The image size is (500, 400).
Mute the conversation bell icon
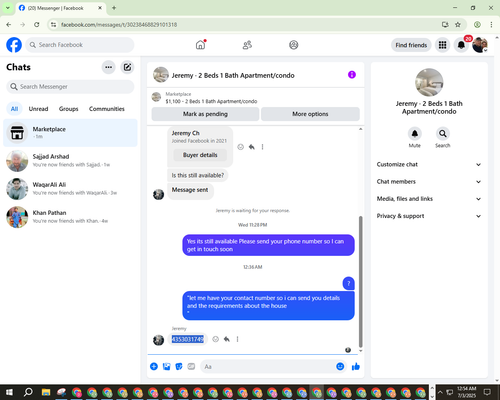415,133
